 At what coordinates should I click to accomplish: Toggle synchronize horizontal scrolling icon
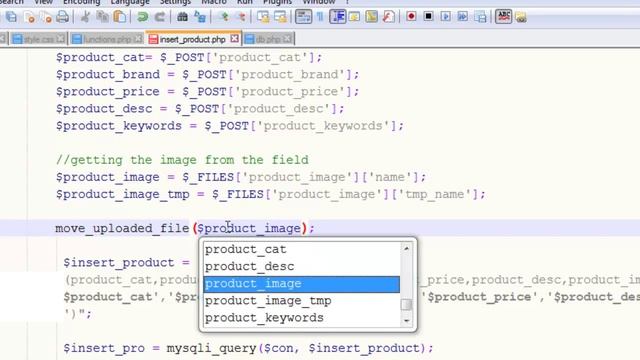click(280, 17)
